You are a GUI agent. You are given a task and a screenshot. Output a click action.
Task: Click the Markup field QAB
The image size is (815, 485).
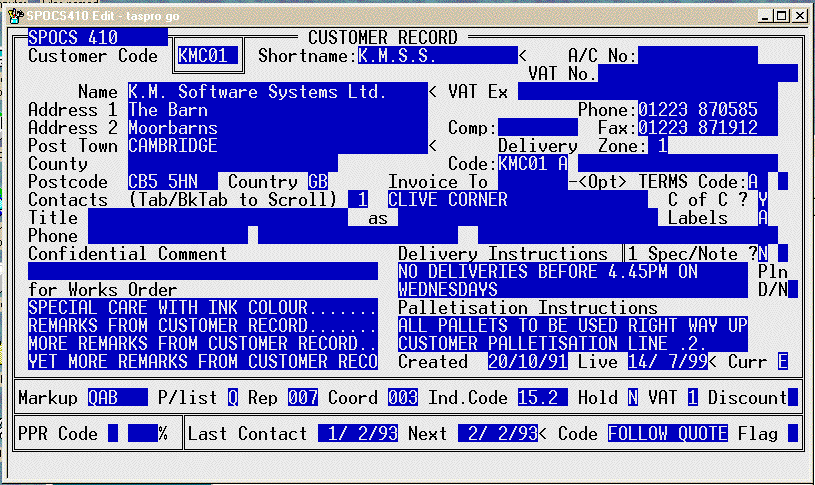click(x=117, y=398)
